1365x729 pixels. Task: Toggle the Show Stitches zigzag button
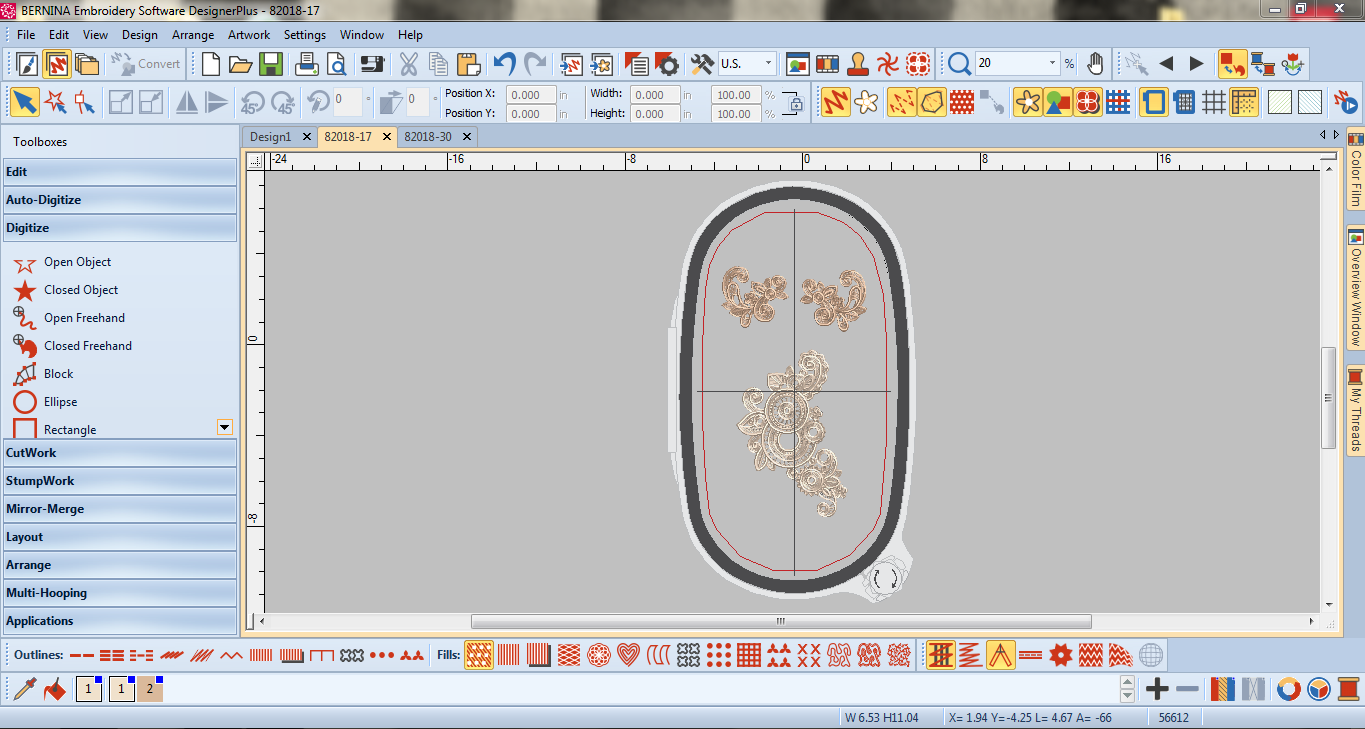835,102
